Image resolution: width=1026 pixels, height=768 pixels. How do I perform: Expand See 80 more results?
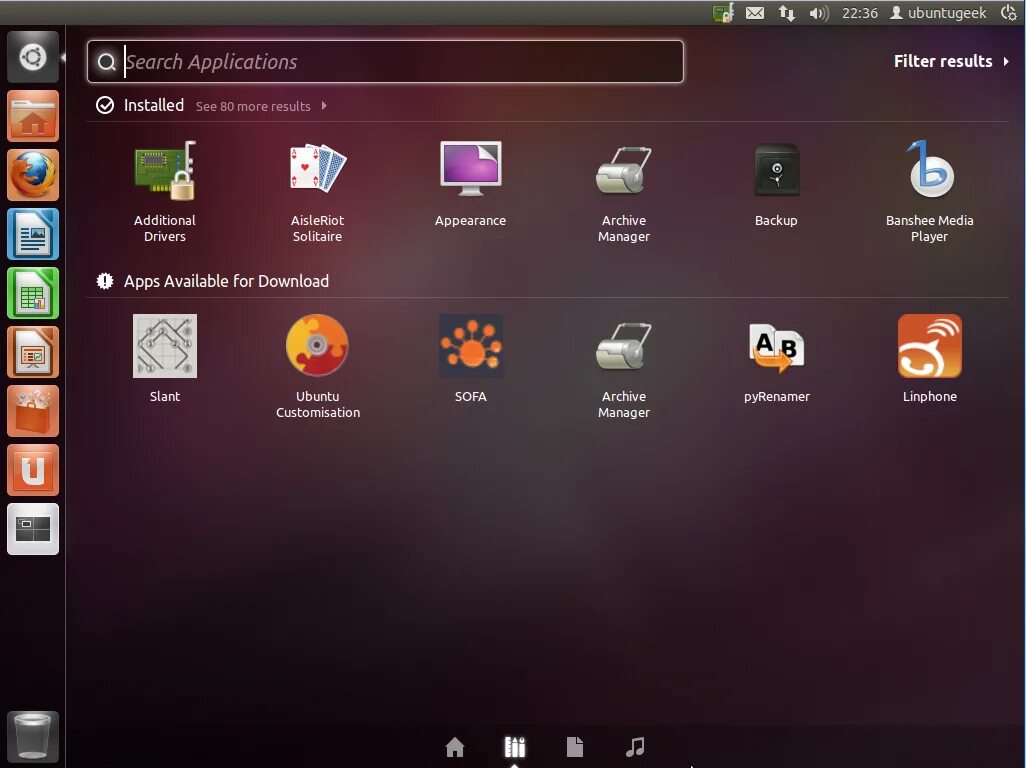tap(261, 106)
